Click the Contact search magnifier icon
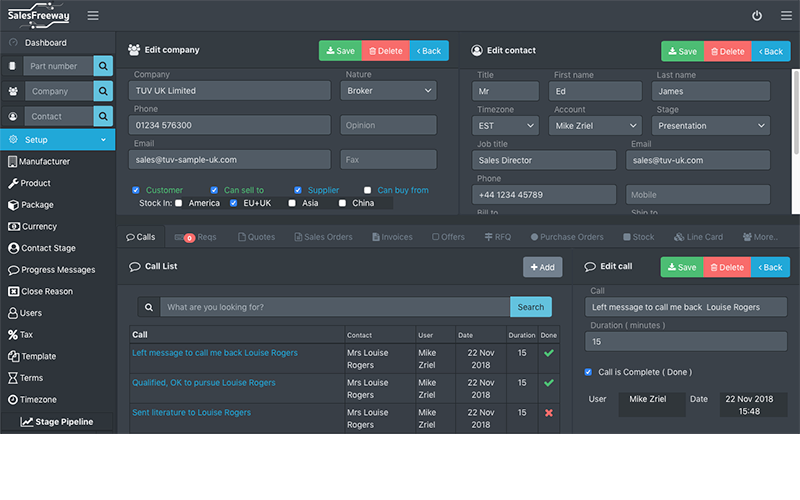This screenshot has width=800, height=500. pyautogui.click(x=103, y=116)
